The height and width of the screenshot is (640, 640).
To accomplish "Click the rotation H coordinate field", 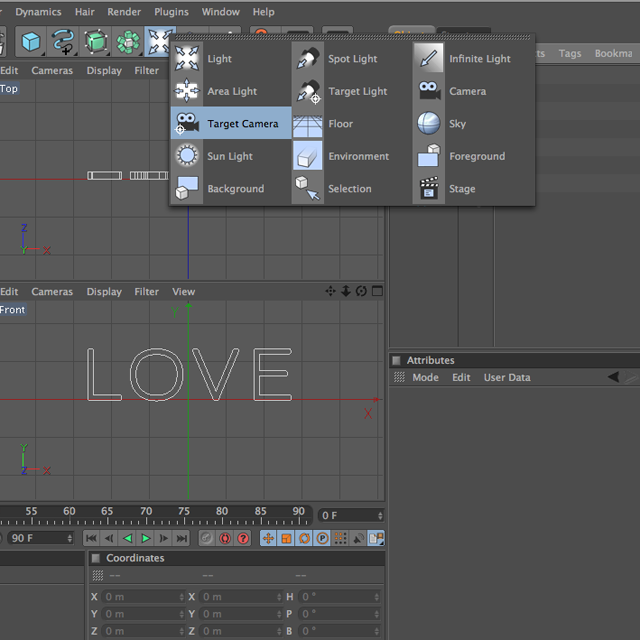I will (x=339, y=597).
